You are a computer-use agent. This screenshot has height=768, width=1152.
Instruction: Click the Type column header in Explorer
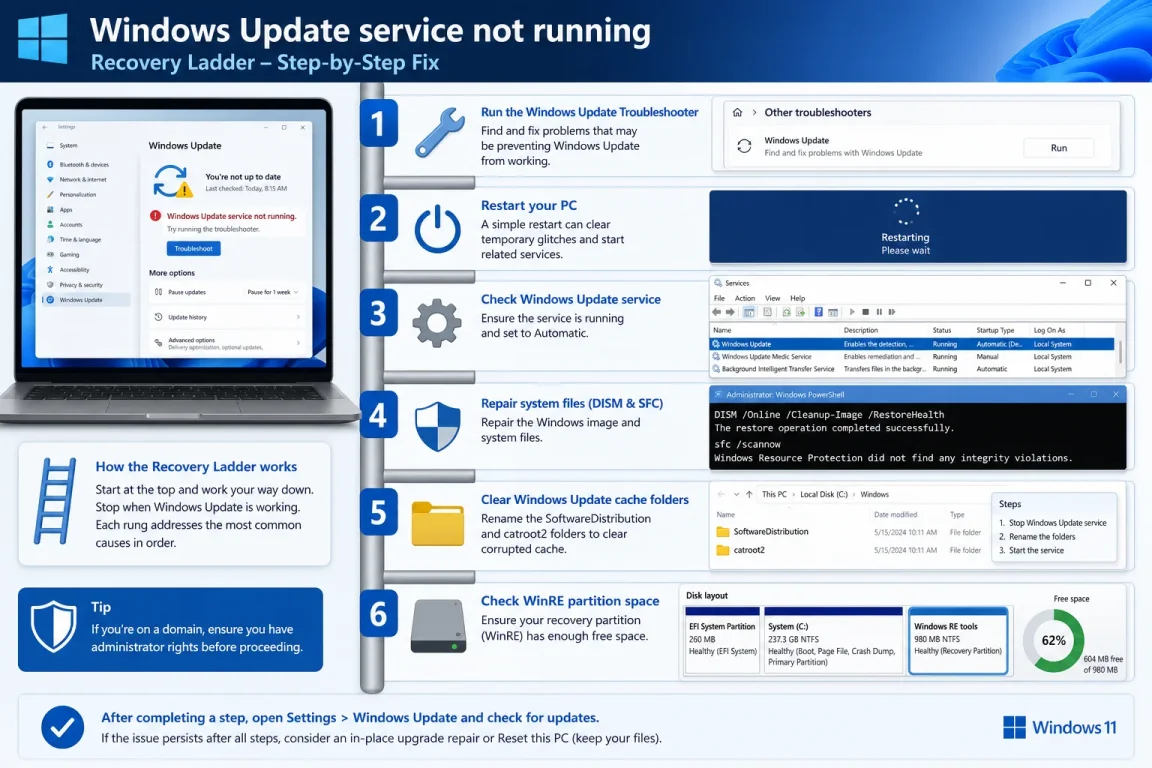coord(957,514)
